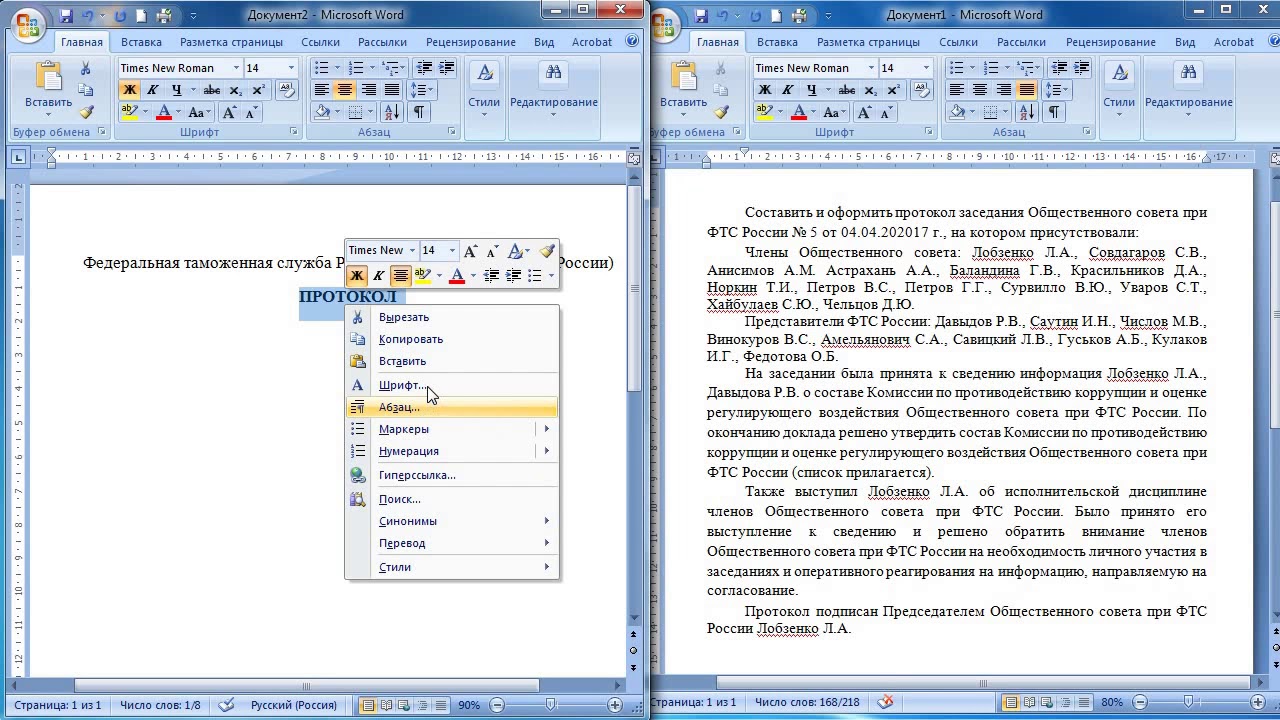
Task: Click the word count 'Число слов: 1/8'
Action: (x=160, y=705)
